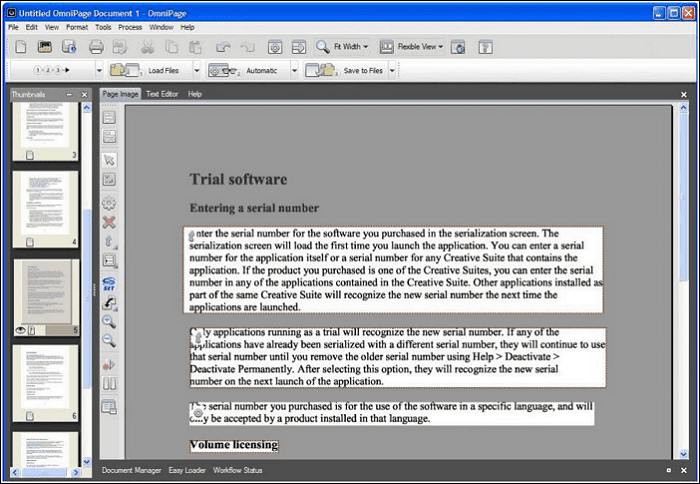Open the Process menu

130,27
